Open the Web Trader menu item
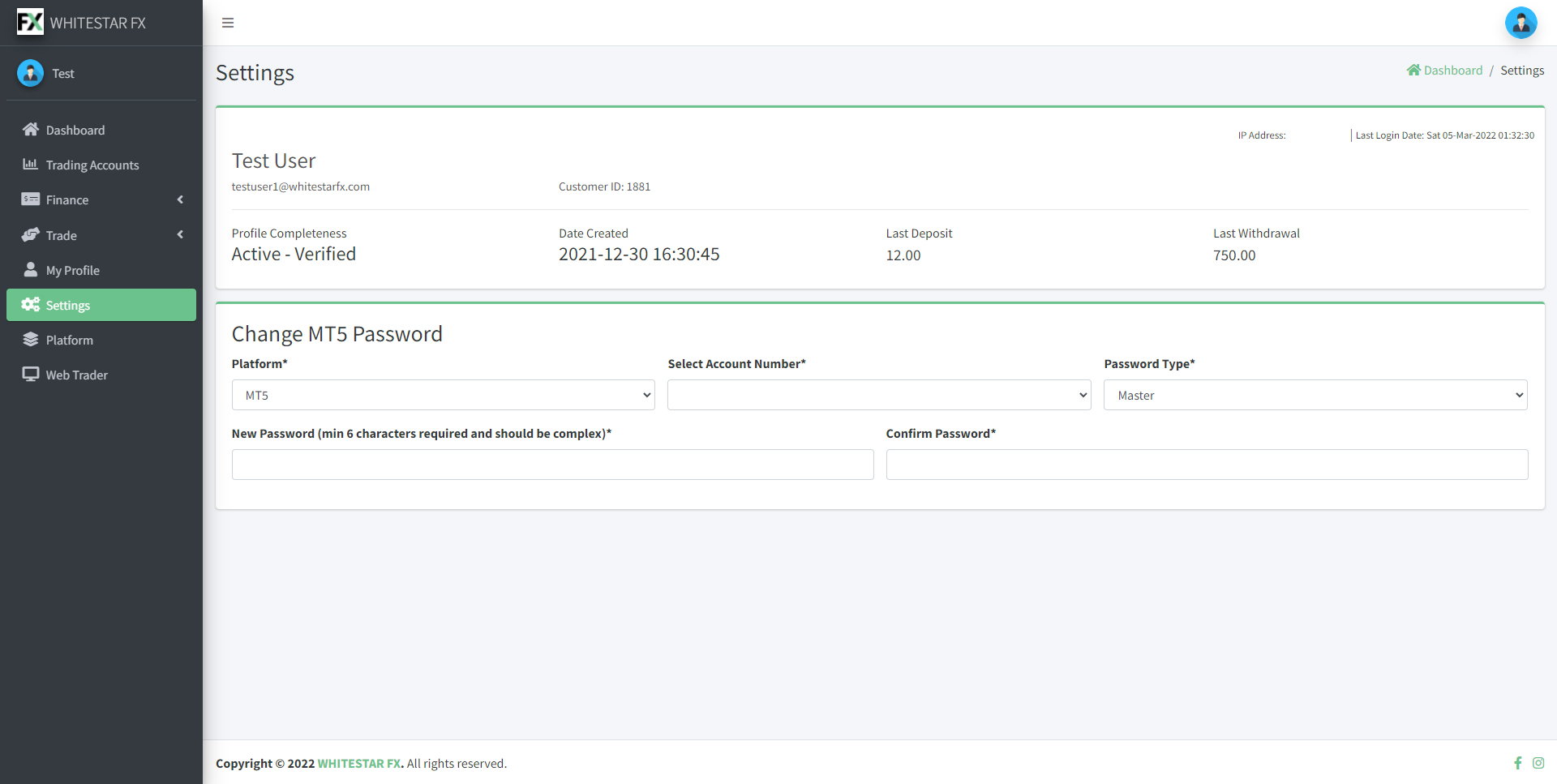 pyautogui.click(x=101, y=375)
